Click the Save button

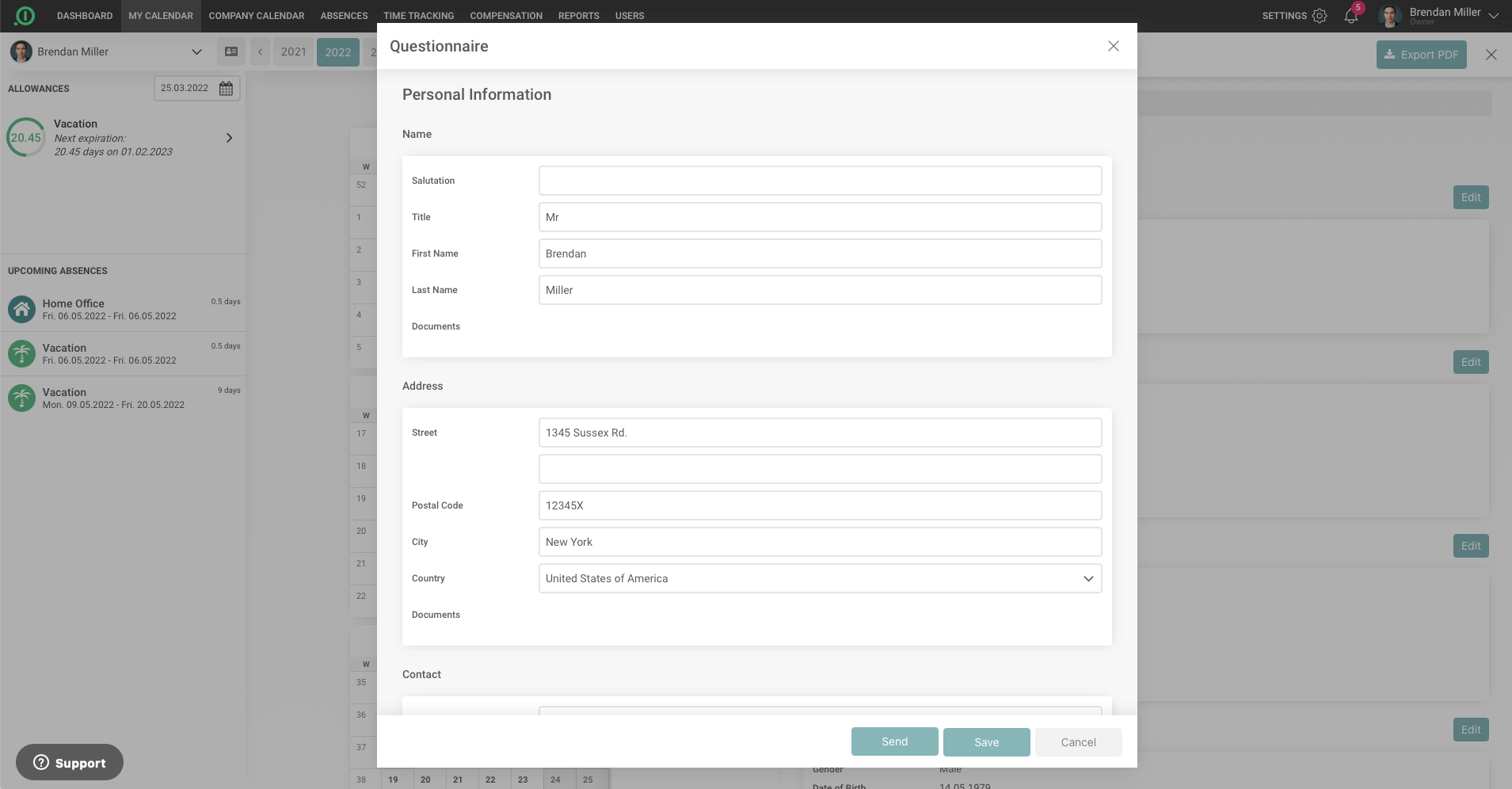coord(986,742)
